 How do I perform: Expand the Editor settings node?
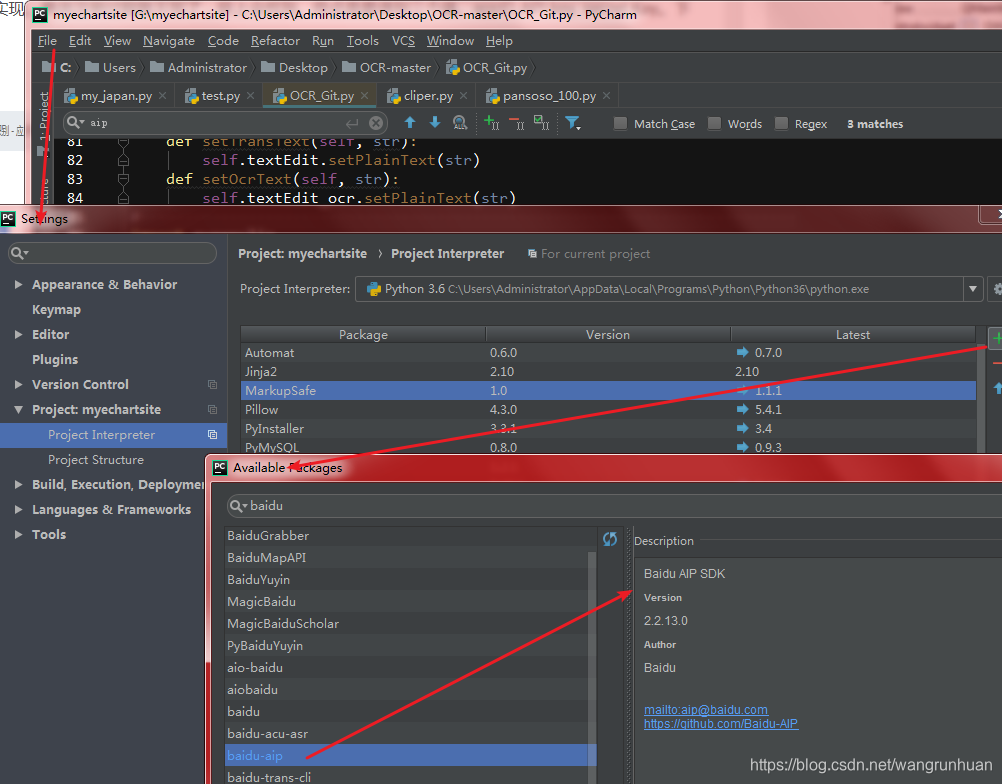point(19,334)
